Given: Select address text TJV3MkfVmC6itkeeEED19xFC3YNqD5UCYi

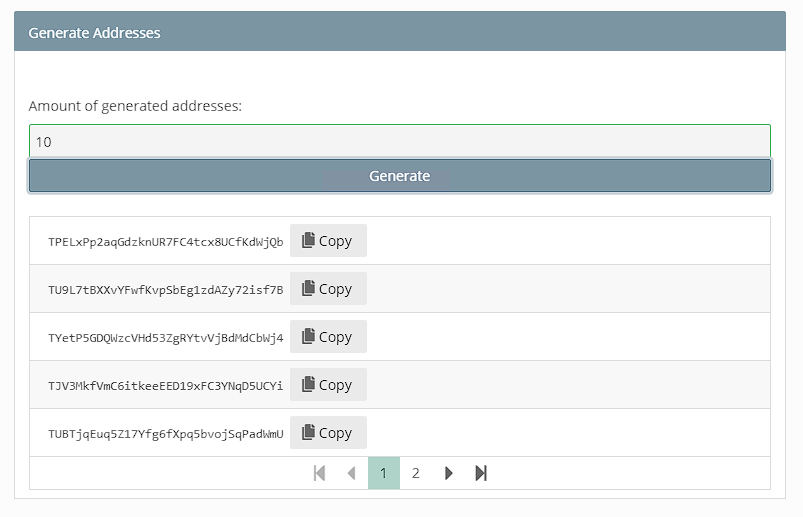Looking at the screenshot, I should (x=165, y=385).
